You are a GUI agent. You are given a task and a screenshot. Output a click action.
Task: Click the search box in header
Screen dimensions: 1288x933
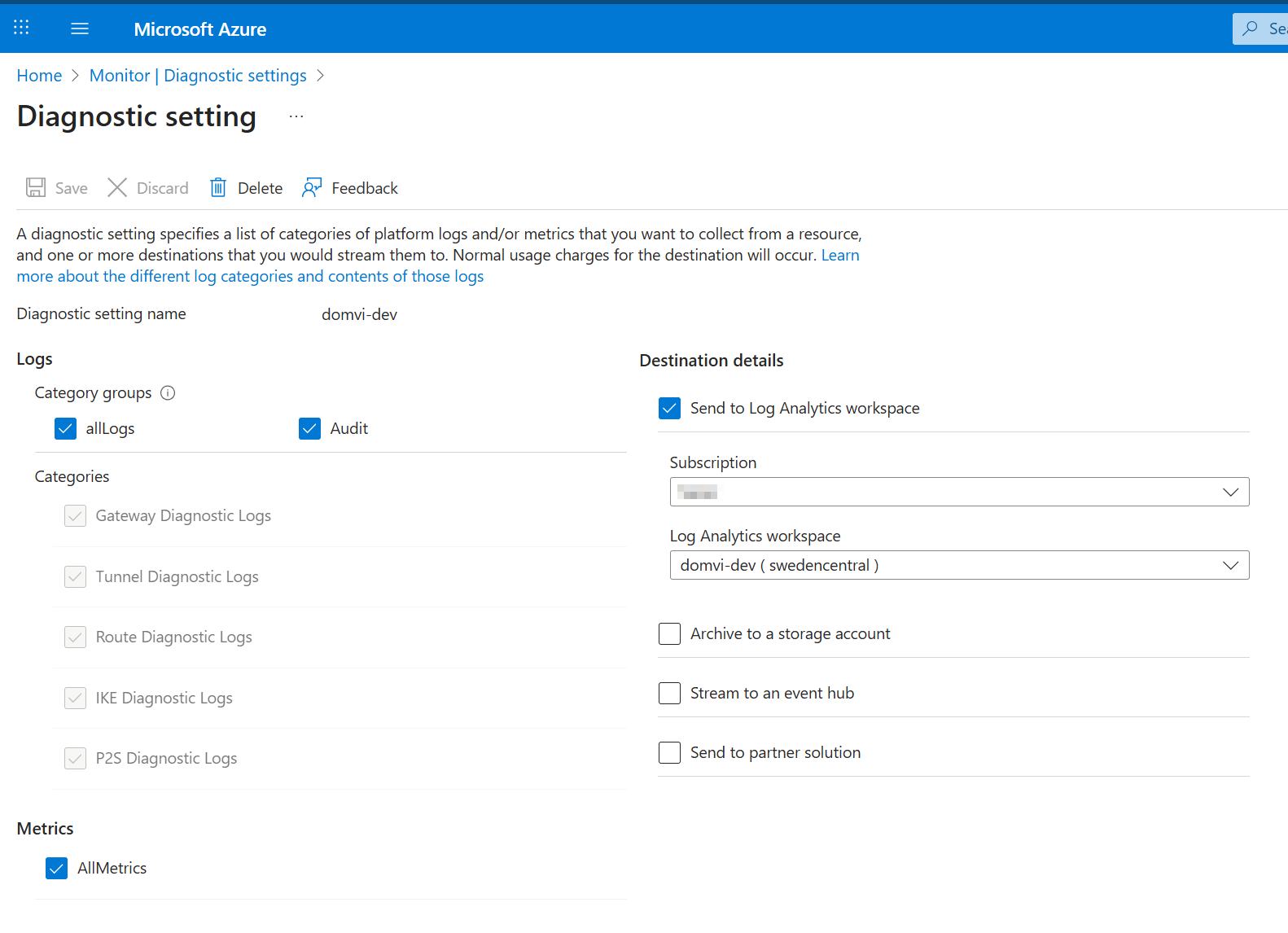[x=1260, y=28]
